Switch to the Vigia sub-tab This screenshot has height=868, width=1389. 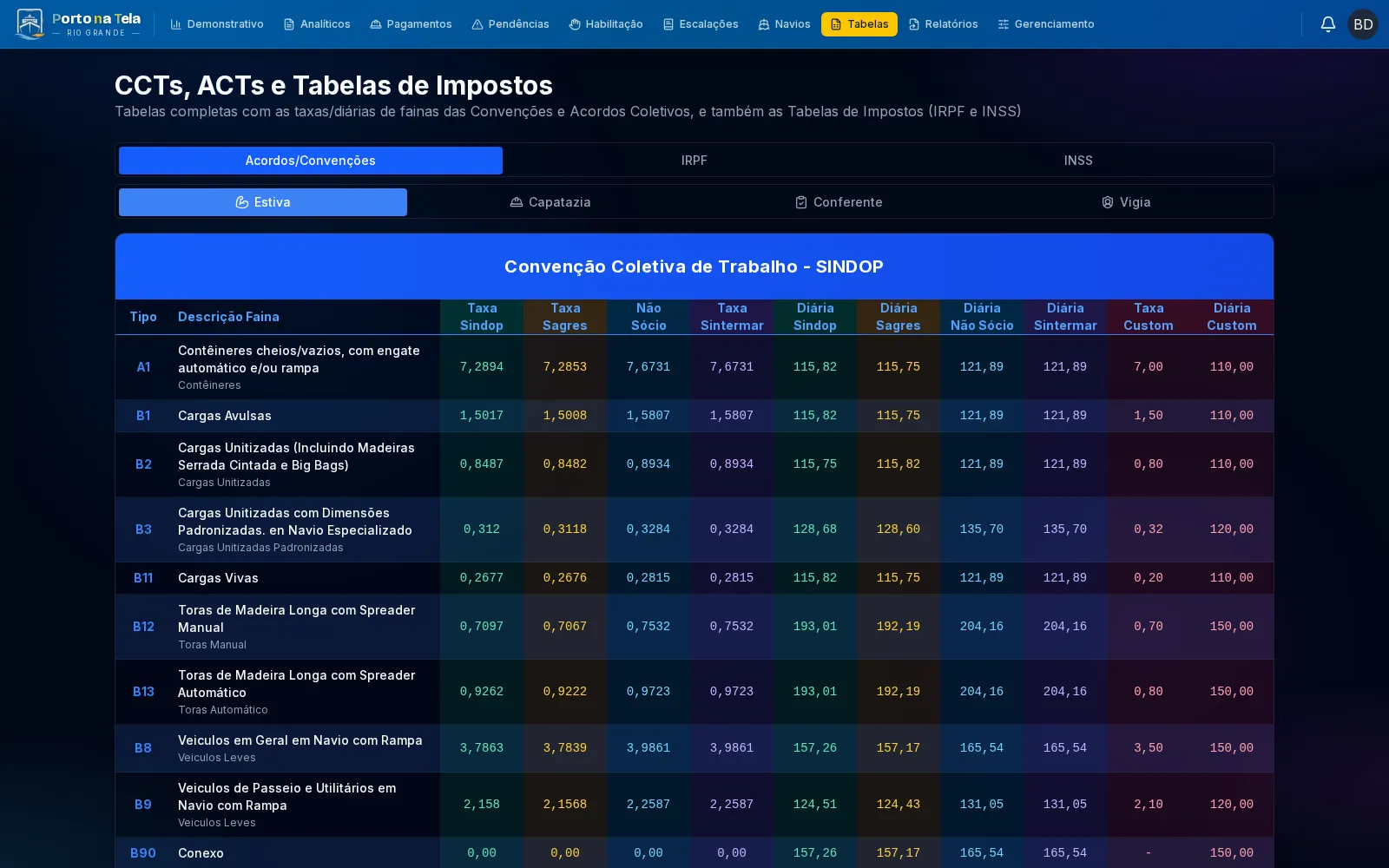[1126, 202]
